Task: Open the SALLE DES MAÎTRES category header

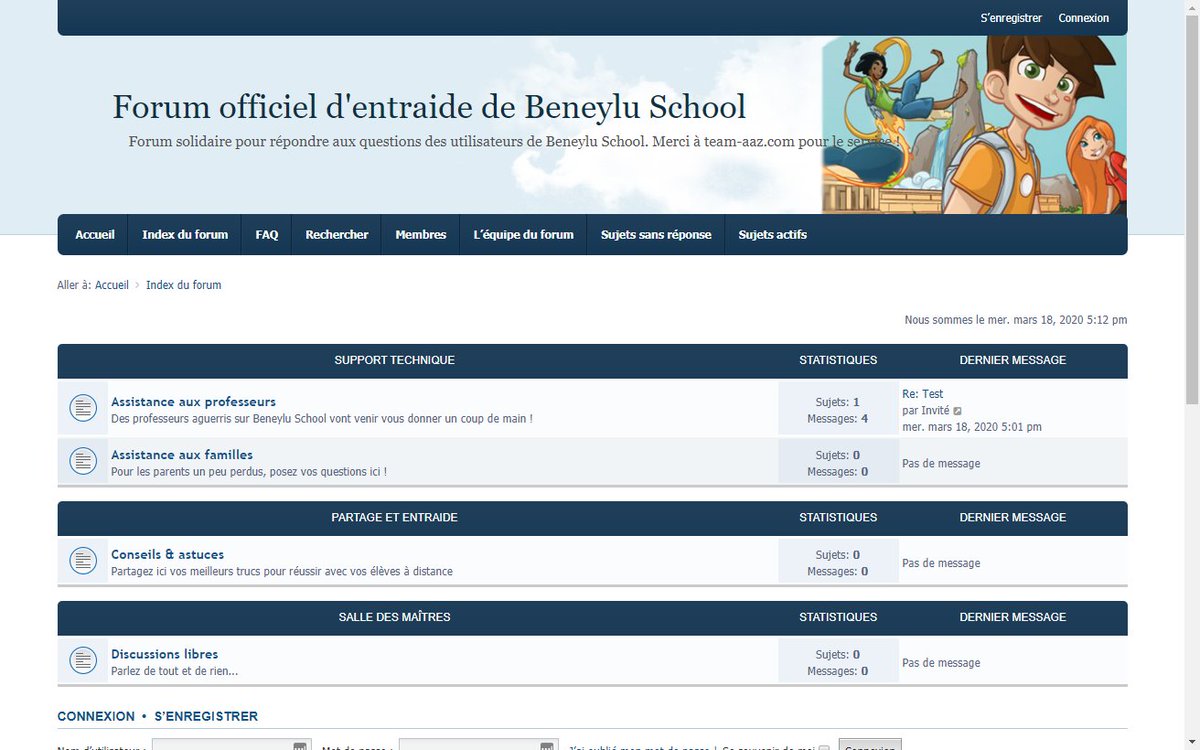Action: pos(394,618)
